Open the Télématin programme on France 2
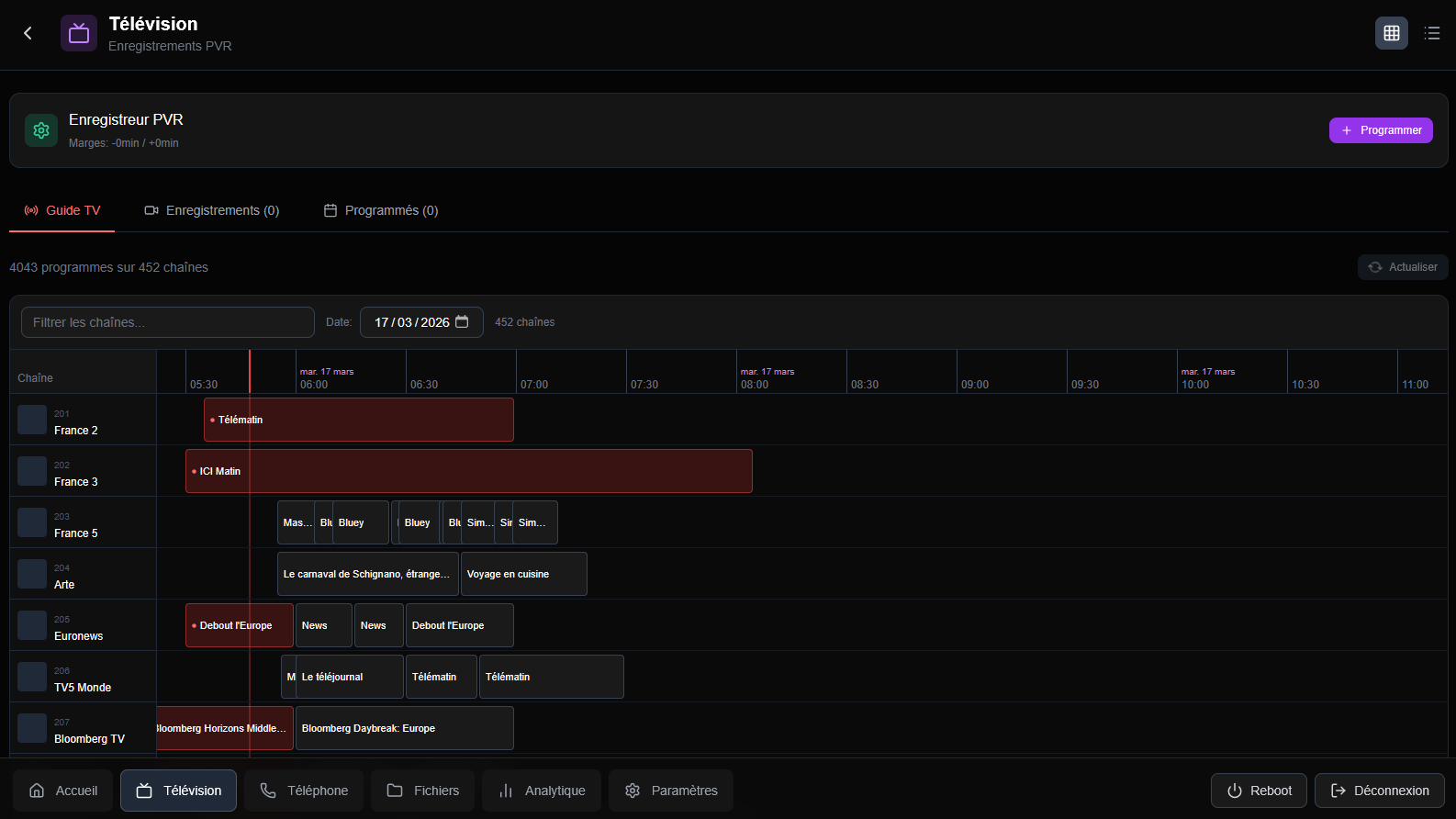Screen dimensions: 1456x819 tap(359, 420)
